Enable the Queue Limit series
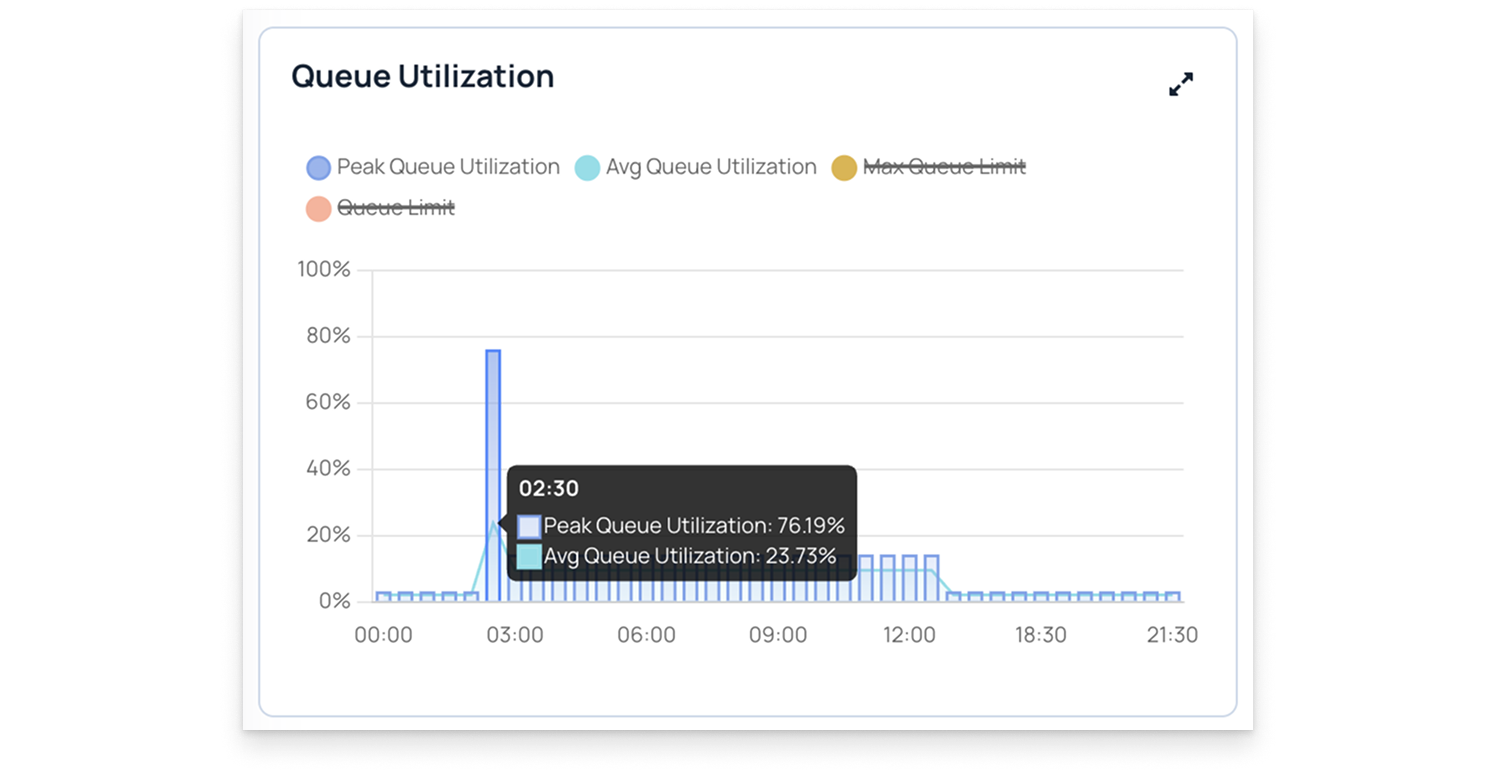This screenshot has height=774, width=1494. [396, 208]
